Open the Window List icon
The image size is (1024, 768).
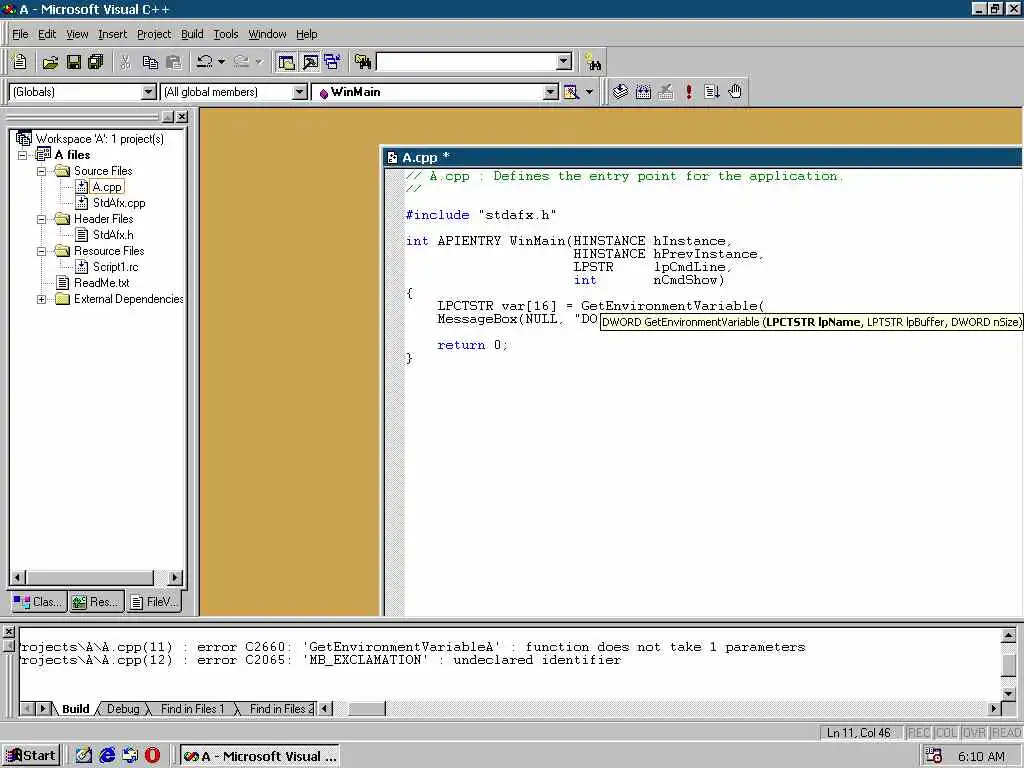point(332,62)
